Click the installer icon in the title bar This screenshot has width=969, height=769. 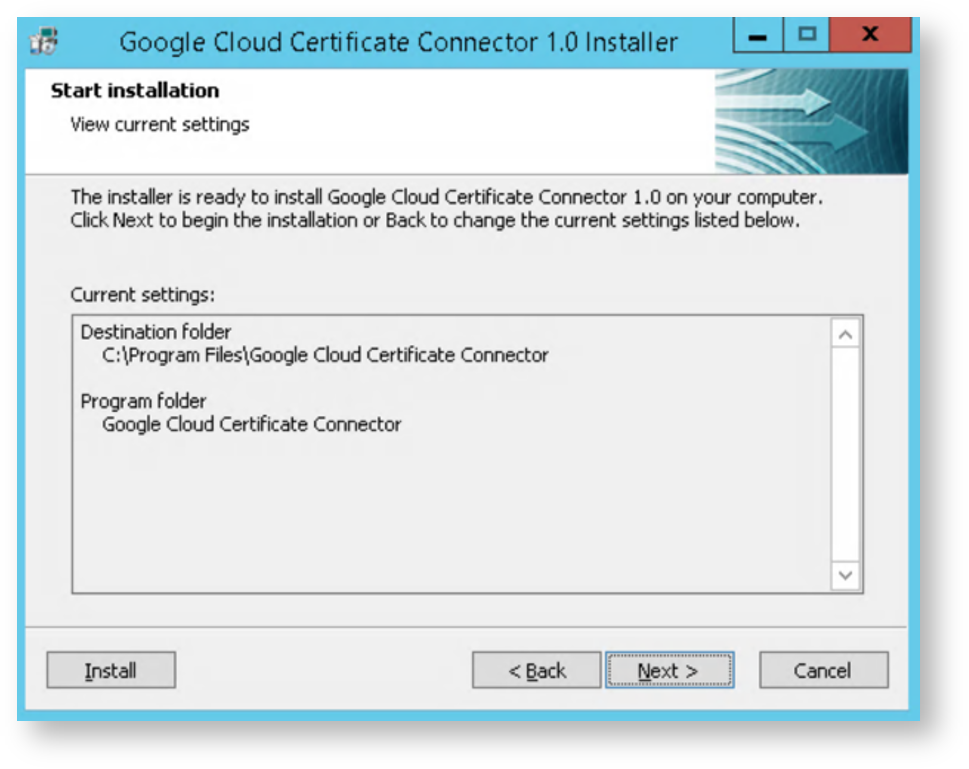click(44, 42)
